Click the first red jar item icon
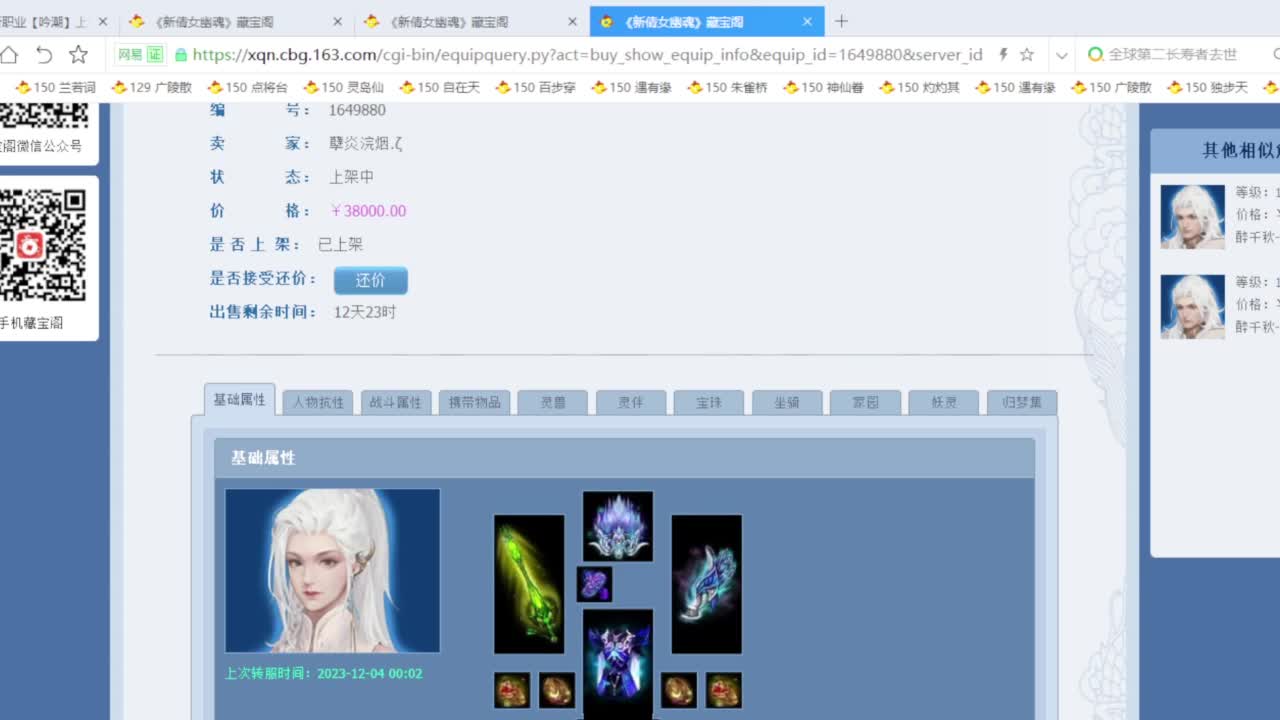This screenshot has height=720, width=1280. [511, 690]
